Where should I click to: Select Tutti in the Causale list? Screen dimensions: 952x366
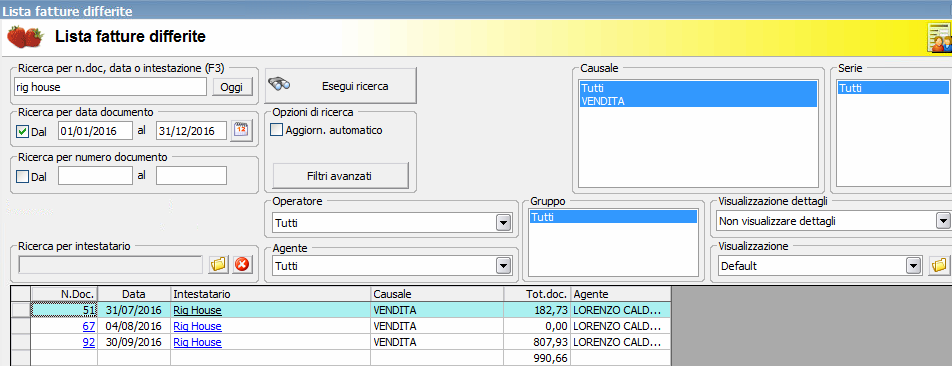click(698, 88)
